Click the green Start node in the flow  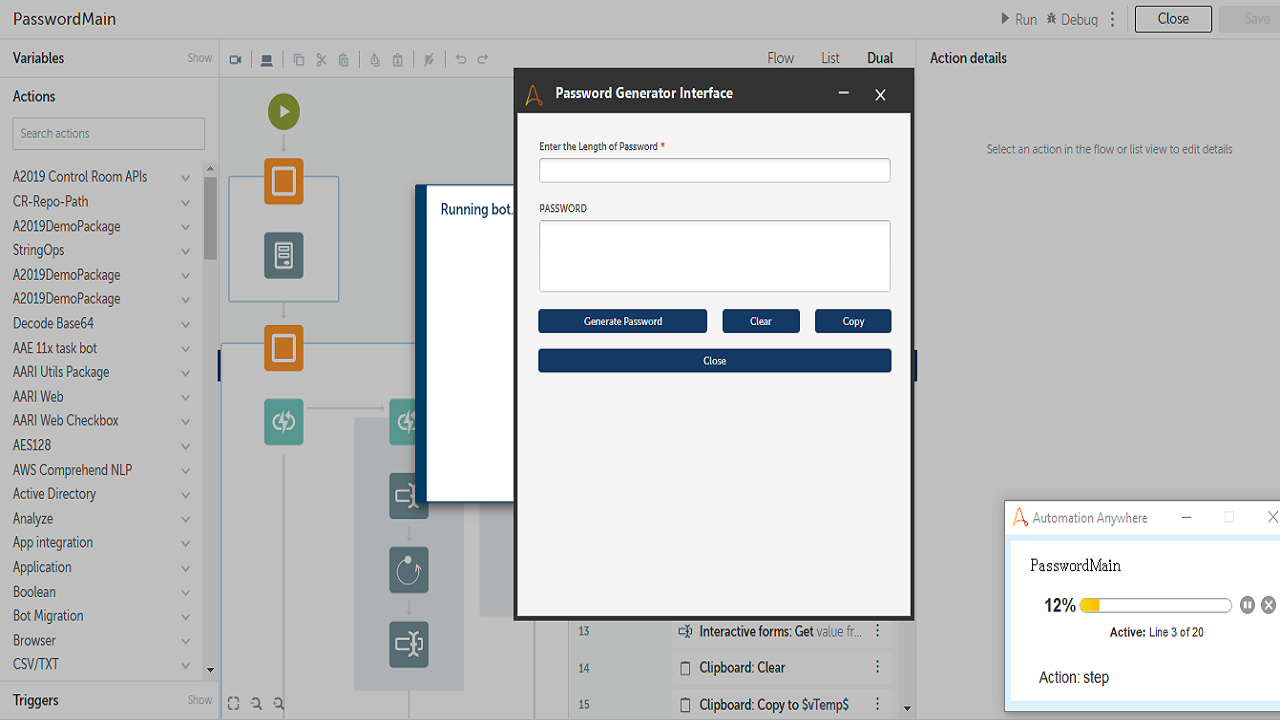point(284,111)
